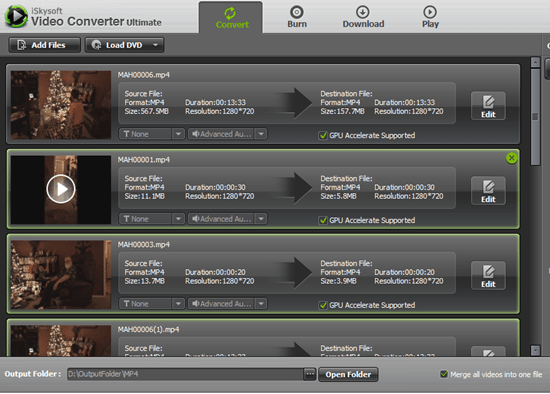550x394 pixels.
Task: Open the Play tab
Action: 430,18
